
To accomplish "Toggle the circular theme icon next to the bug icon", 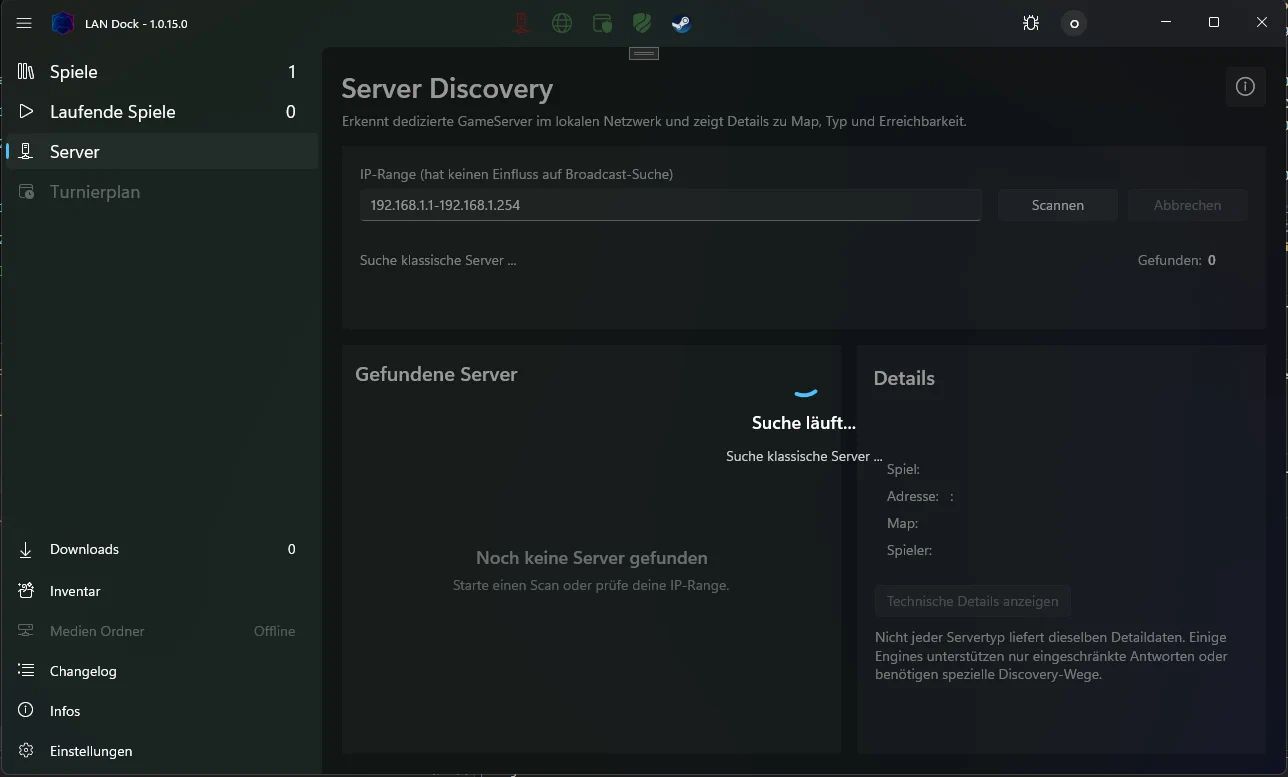I will (x=1073, y=23).
